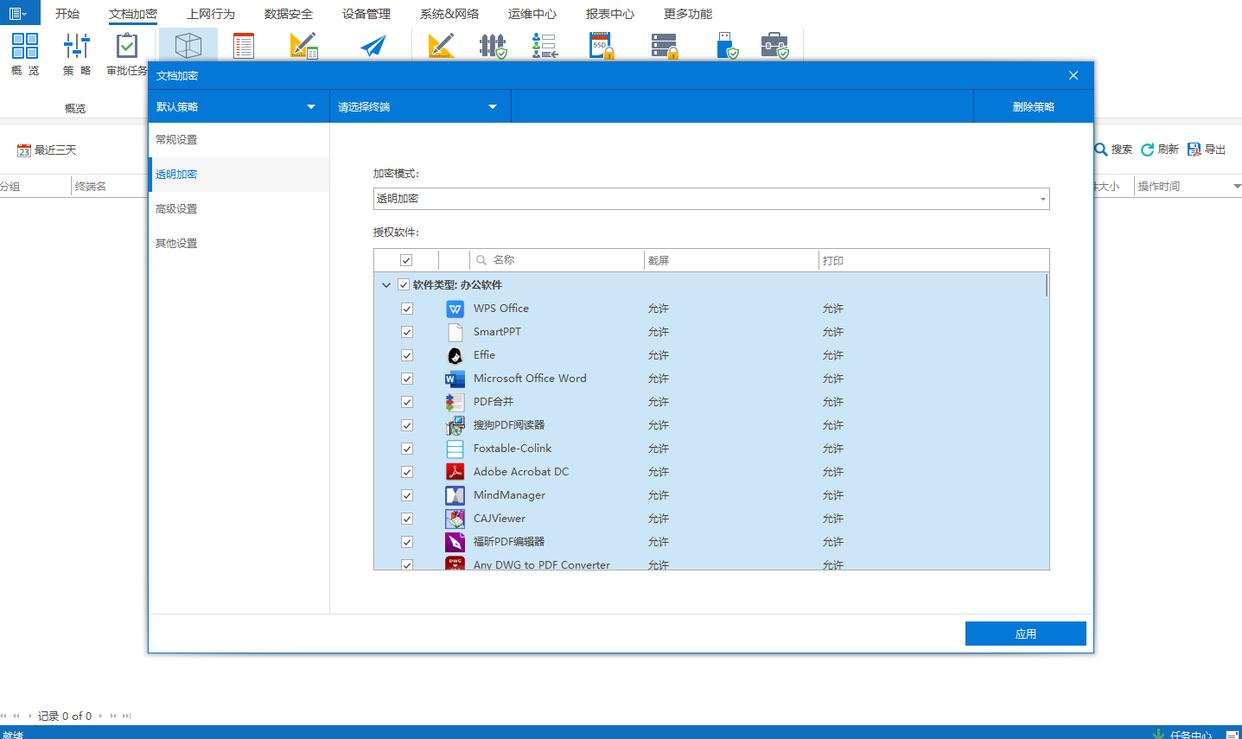This screenshot has height=739, width=1242.
Task: Click the 删除策略 delete policy button
Action: click(x=1033, y=107)
